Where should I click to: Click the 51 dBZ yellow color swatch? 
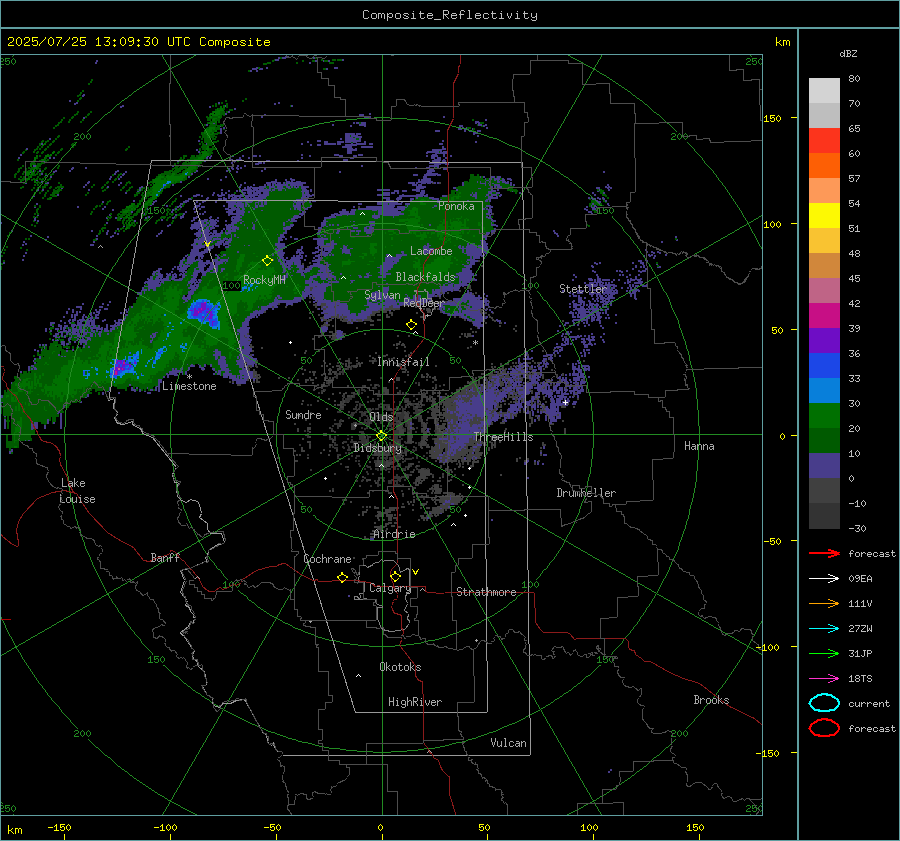tap(824, 216)
